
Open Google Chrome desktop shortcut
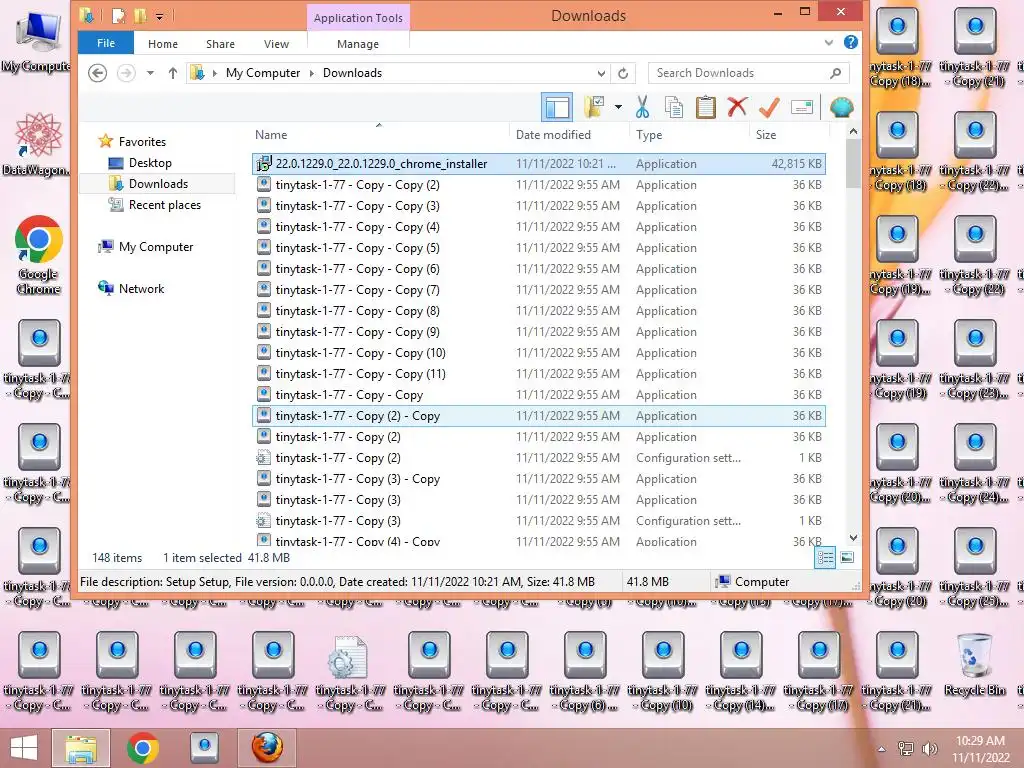(39, 255)
